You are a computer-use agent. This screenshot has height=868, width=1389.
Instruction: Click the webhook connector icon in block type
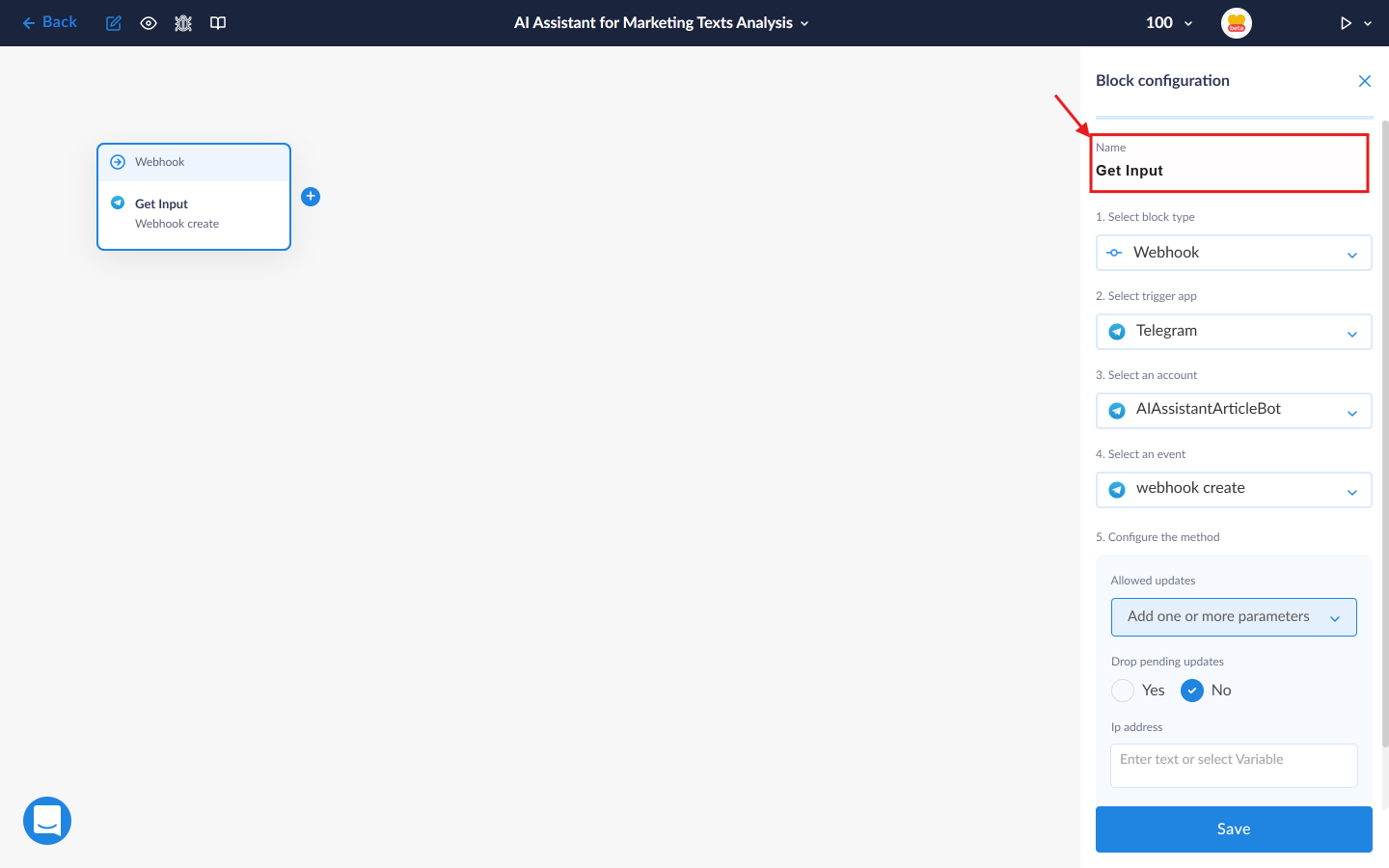pyautogui.click(x=1114, y=253)
